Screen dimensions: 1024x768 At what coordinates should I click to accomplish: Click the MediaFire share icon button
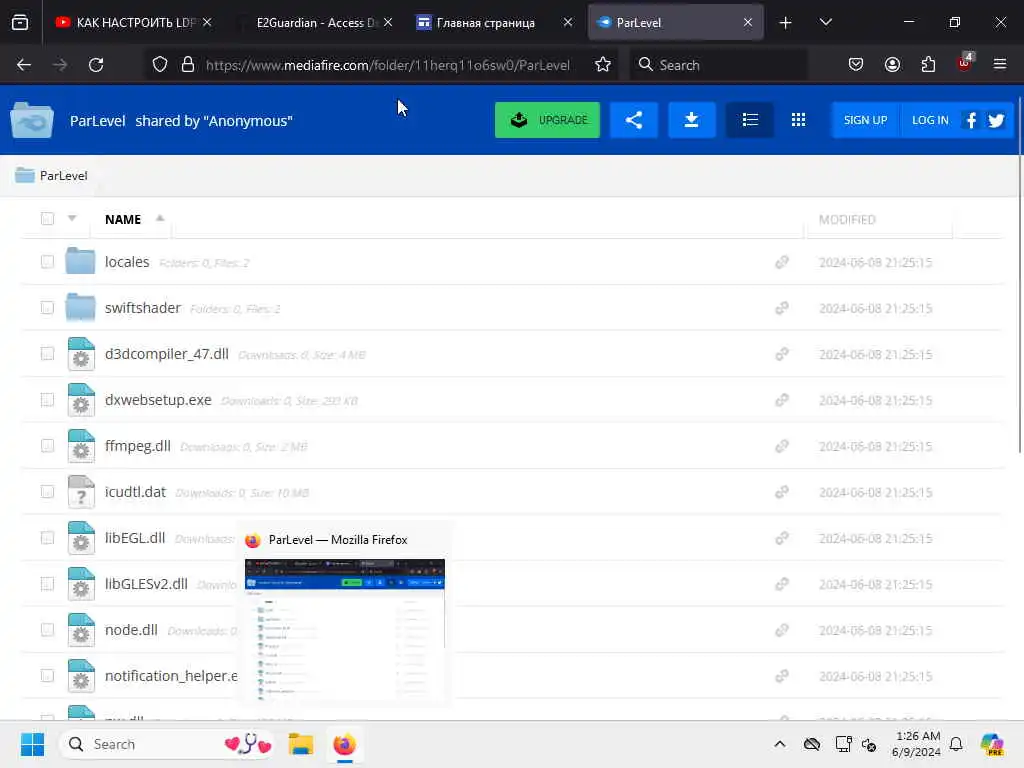click(633, 120)
